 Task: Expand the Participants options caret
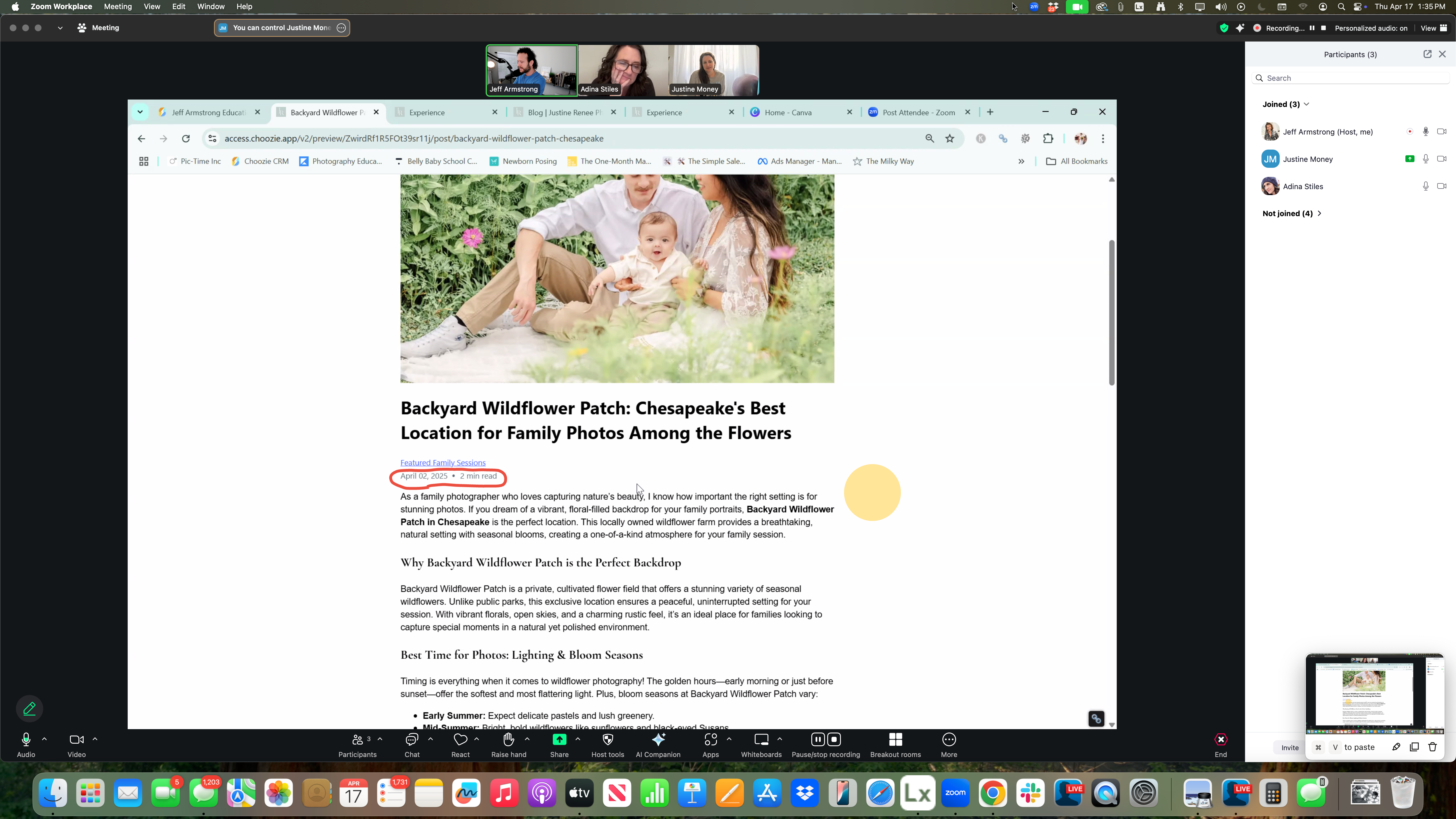pyautogui.click(x=380, y=739)
